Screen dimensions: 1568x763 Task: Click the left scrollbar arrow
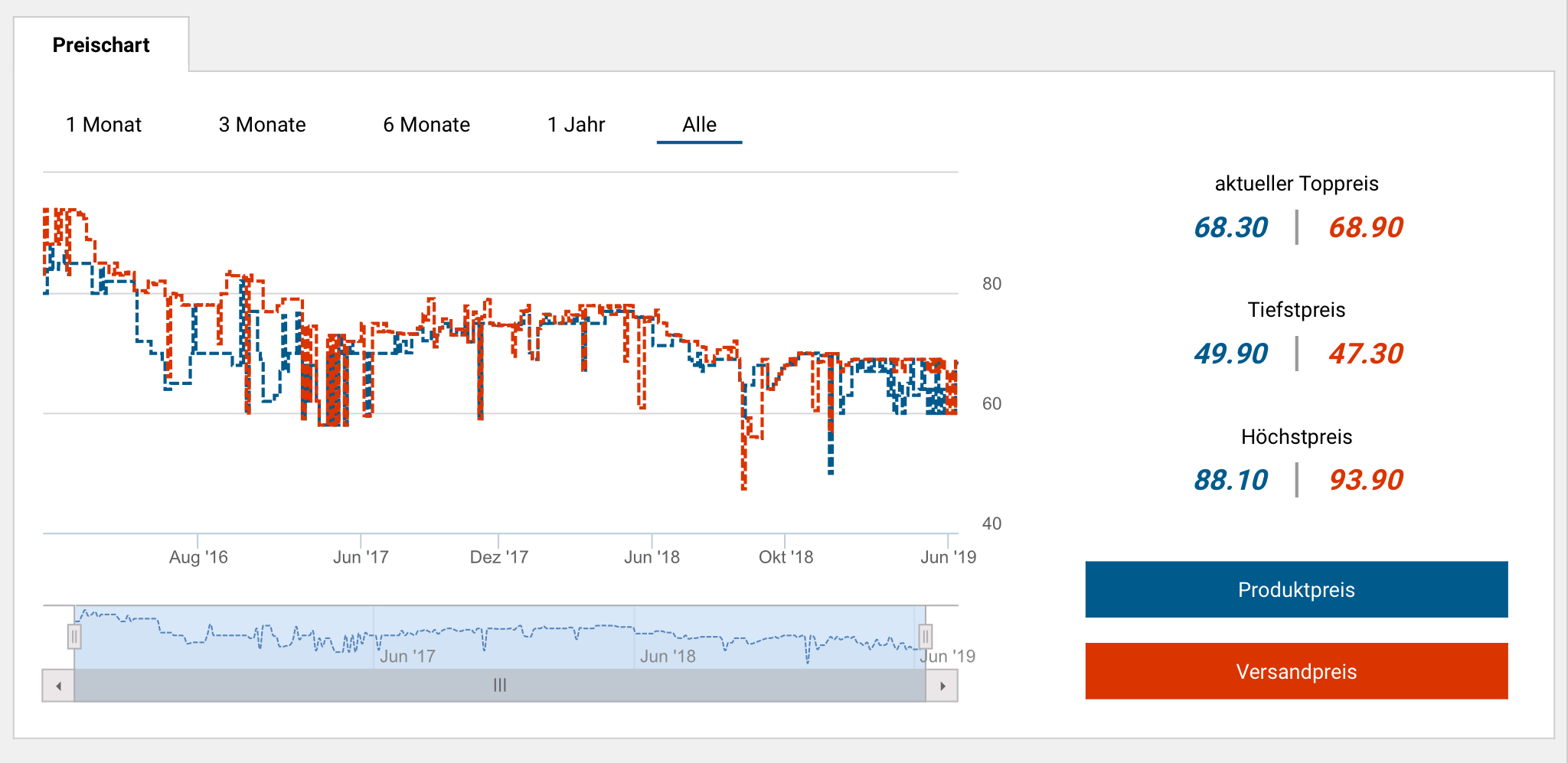[x=58, y=686]
